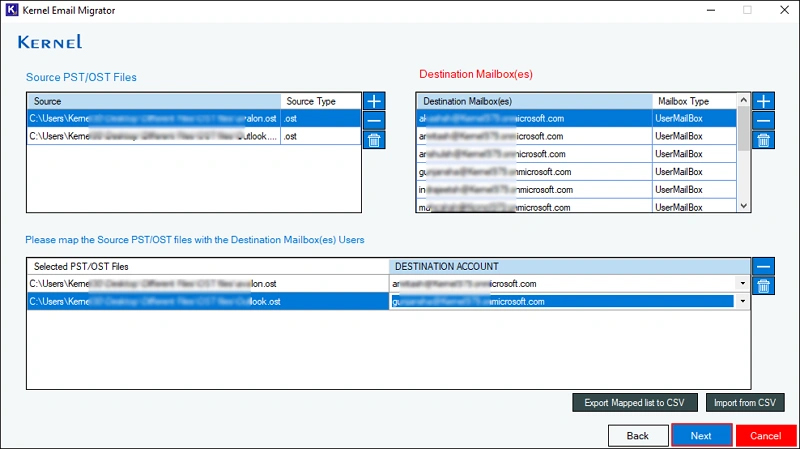Select mapped file row ending look.ost

point(208,302)
